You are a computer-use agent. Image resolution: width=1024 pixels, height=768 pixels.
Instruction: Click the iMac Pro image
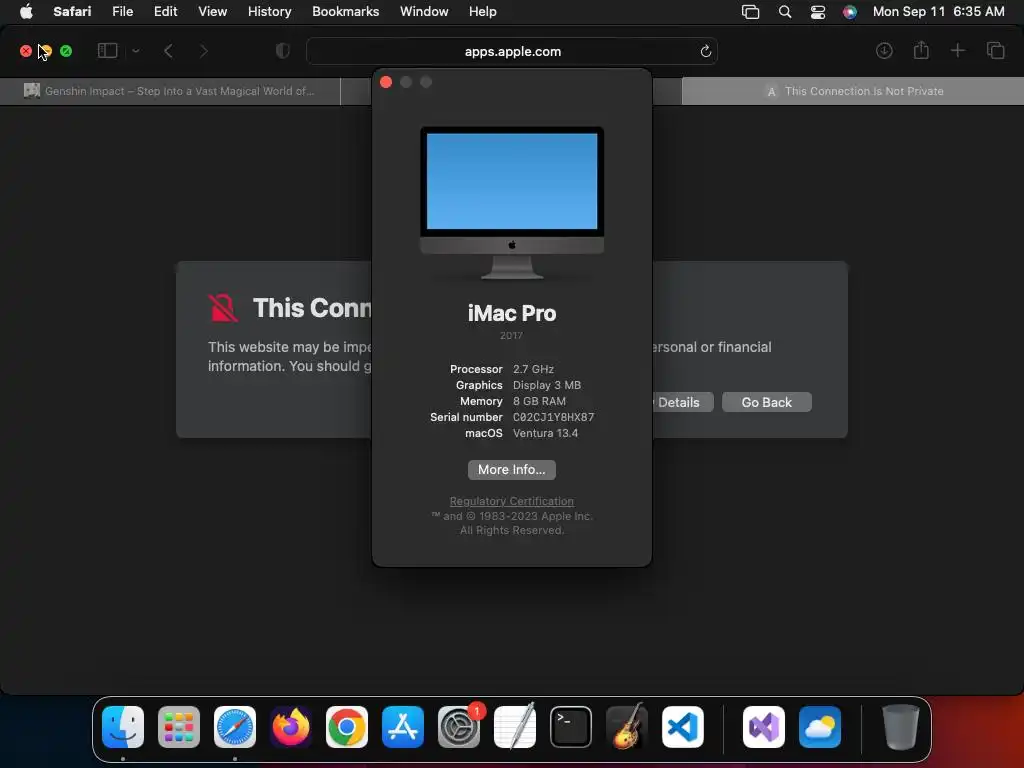click(512, 203)
